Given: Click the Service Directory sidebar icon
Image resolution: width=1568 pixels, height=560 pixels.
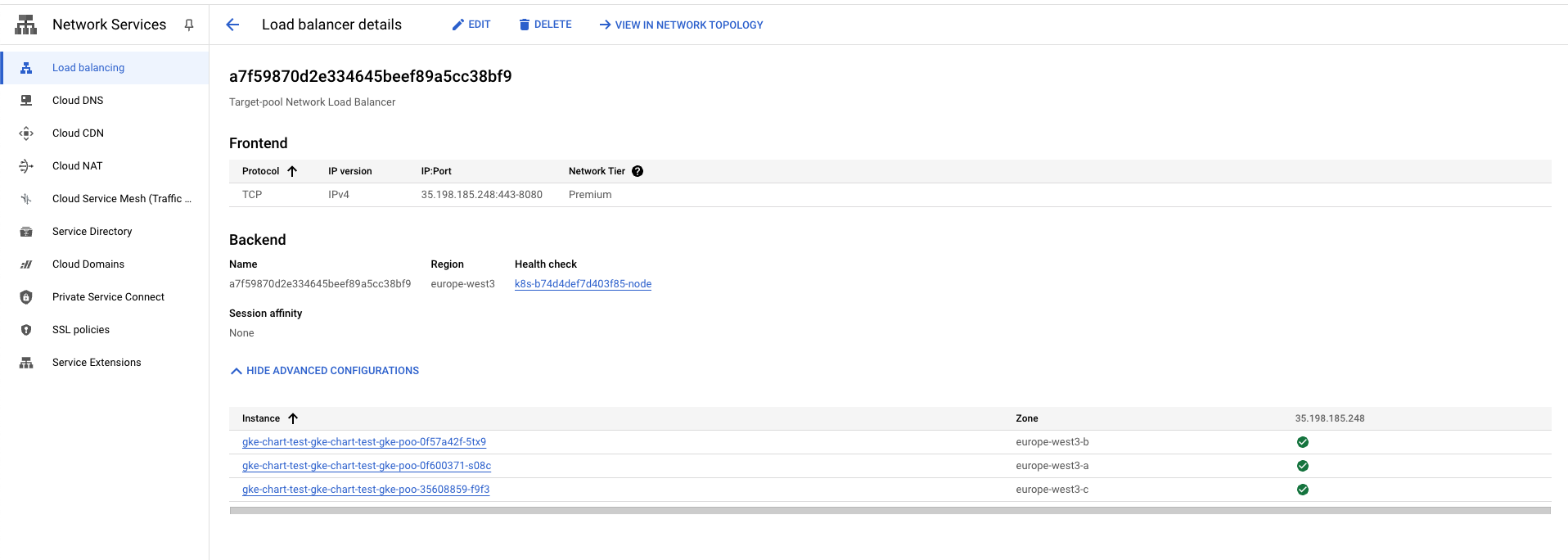Looking at the screenshot, I should (26, 232).
